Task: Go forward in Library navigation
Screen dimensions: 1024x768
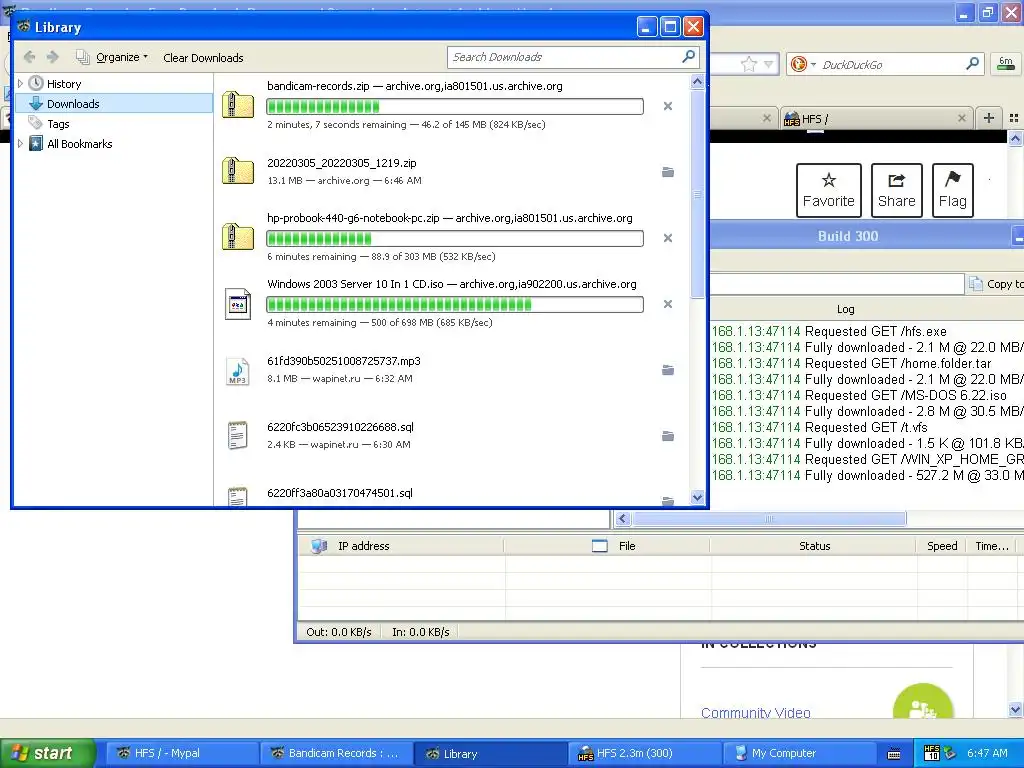Action: pos(53,57)
